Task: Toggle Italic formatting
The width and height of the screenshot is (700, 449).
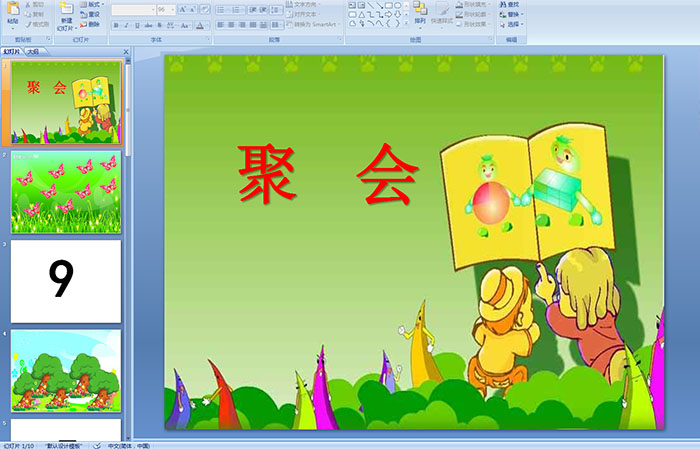Action: 126,25
